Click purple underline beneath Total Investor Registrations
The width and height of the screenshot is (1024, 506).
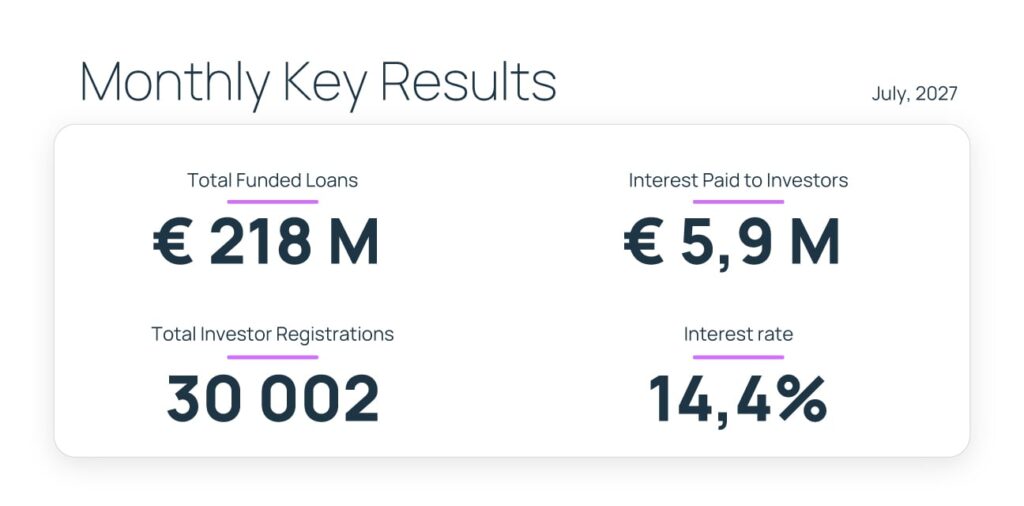point(272,357)
